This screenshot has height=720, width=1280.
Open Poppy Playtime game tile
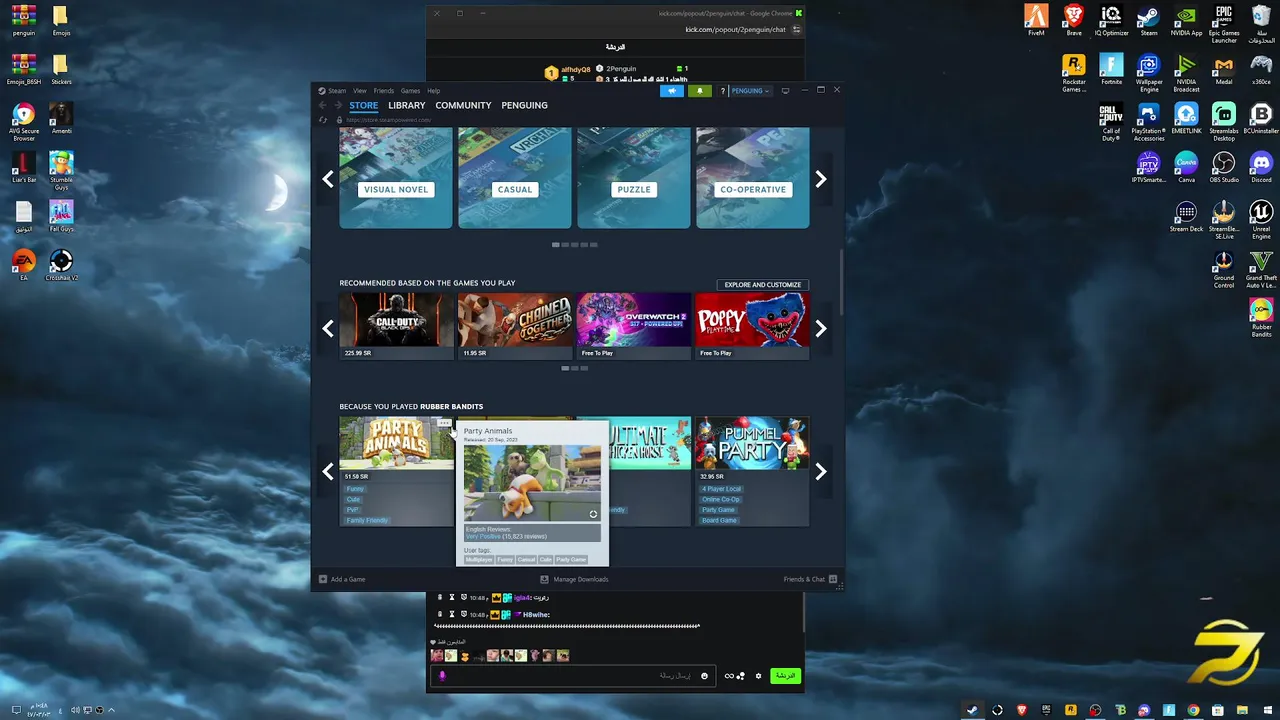(x=753, y=325)
